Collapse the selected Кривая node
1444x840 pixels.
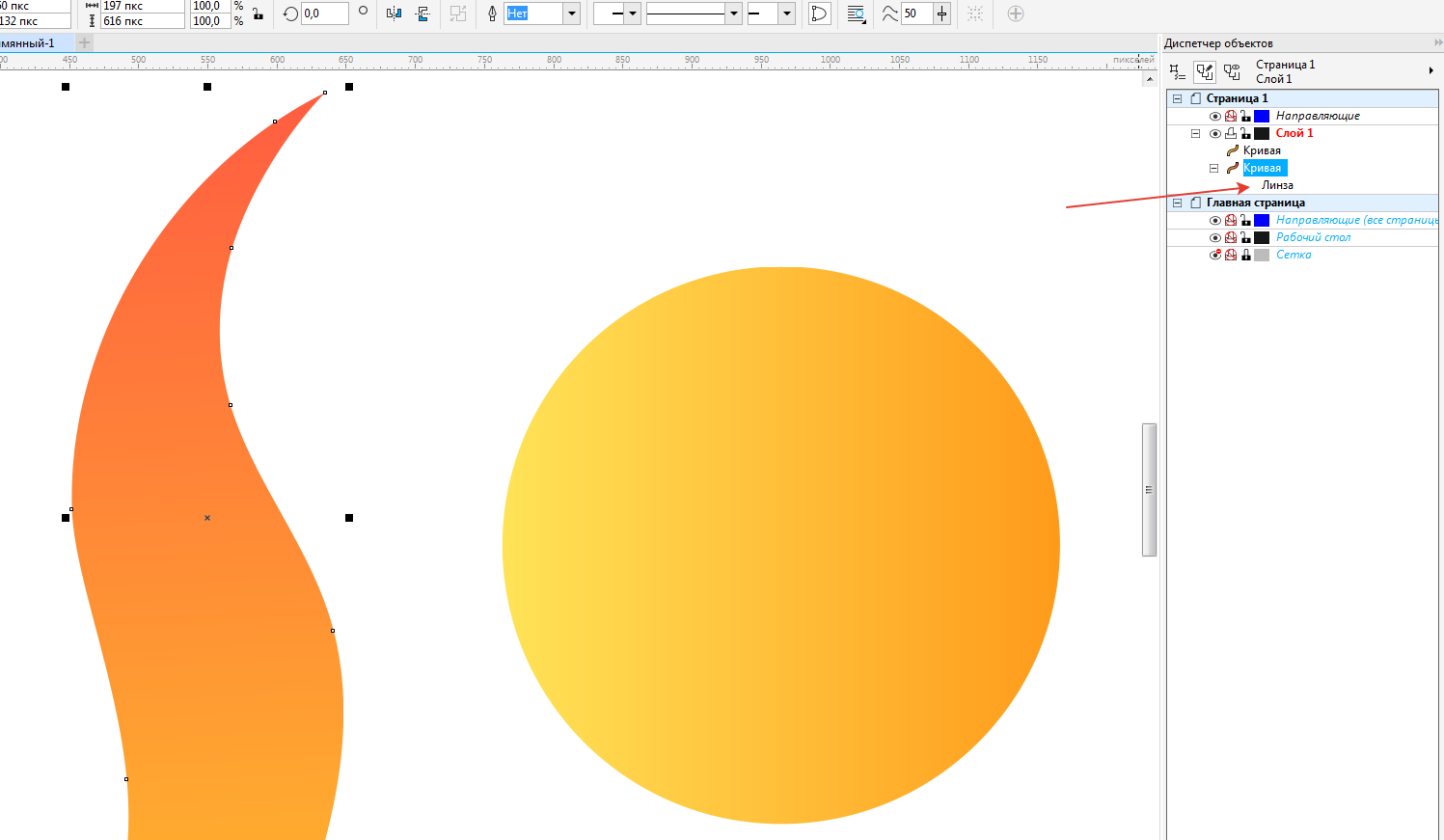[1213, 168]
